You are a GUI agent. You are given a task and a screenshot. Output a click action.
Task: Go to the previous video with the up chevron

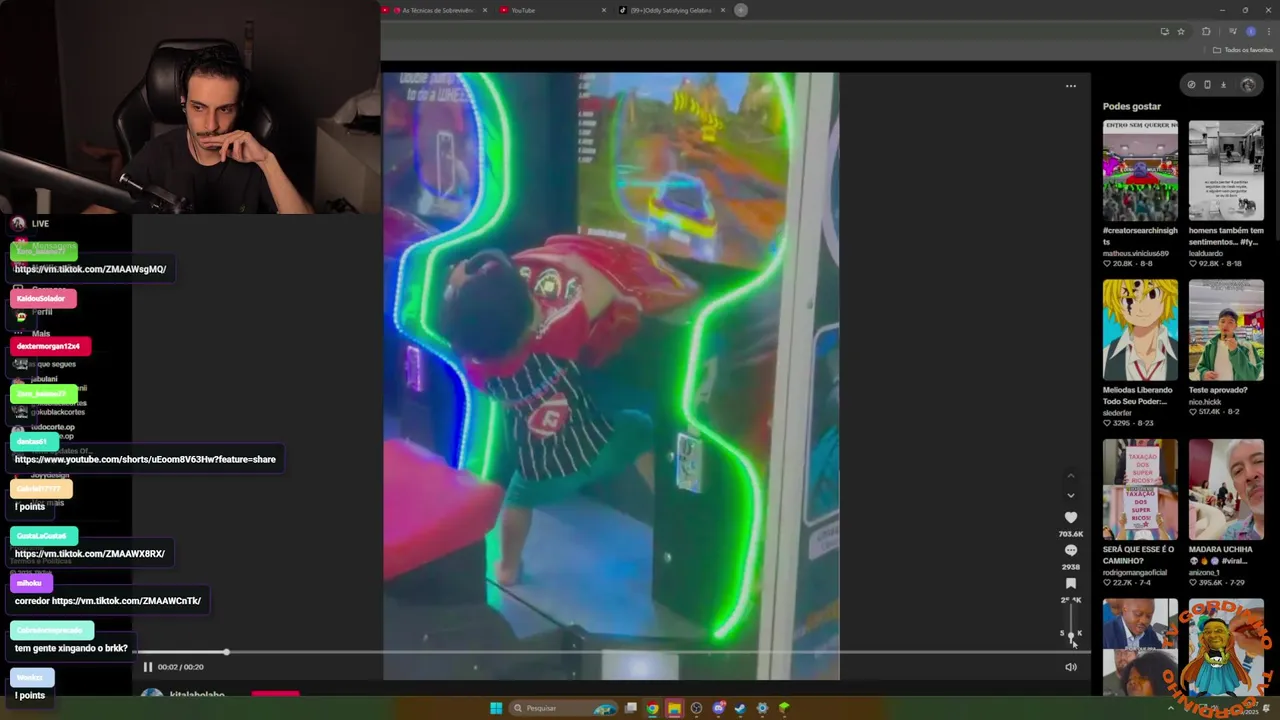1071,475
